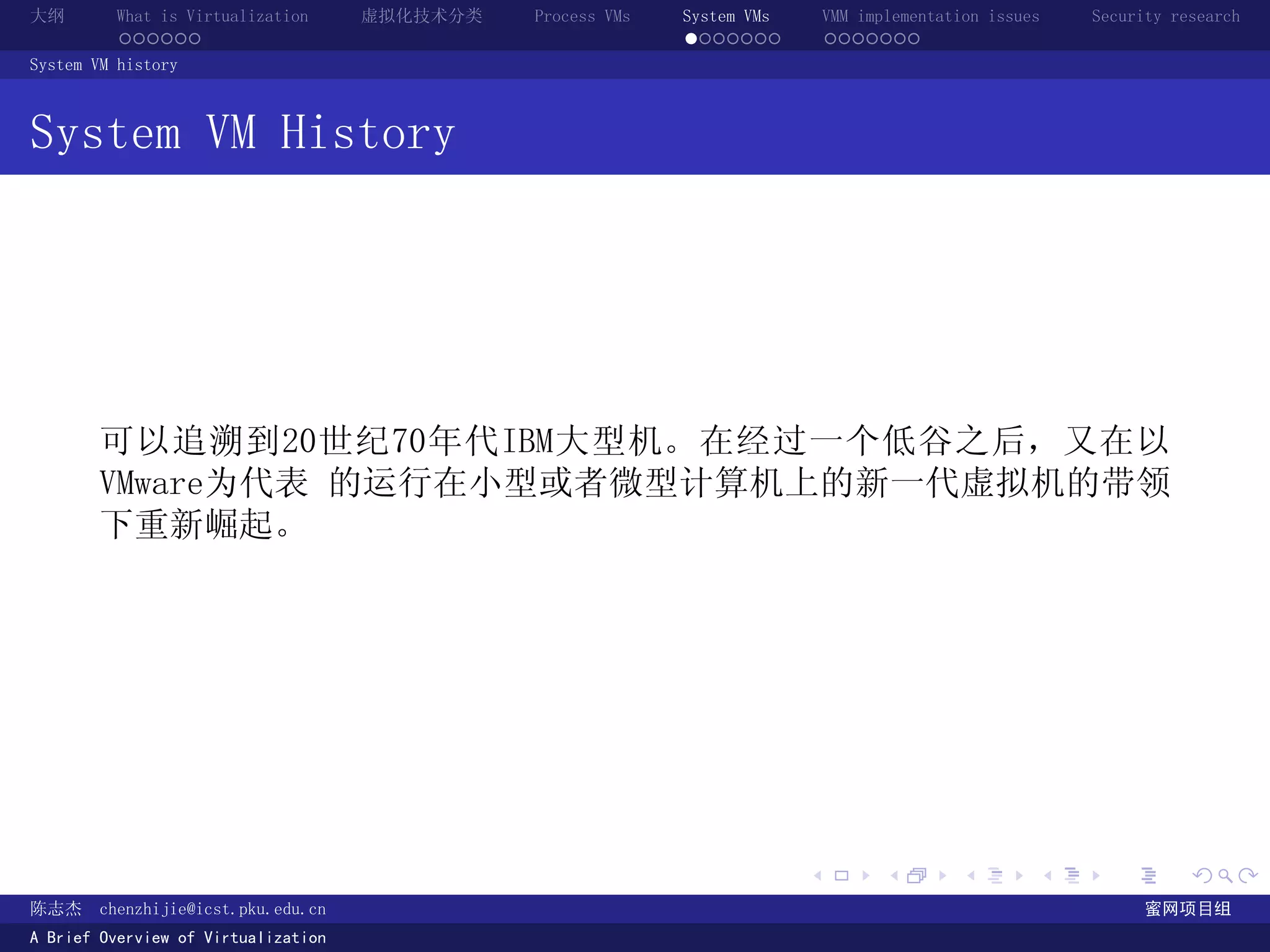Click the stacked frames navigation icon
Screen dimensions: 1270x952
click(x=917, y=875)
